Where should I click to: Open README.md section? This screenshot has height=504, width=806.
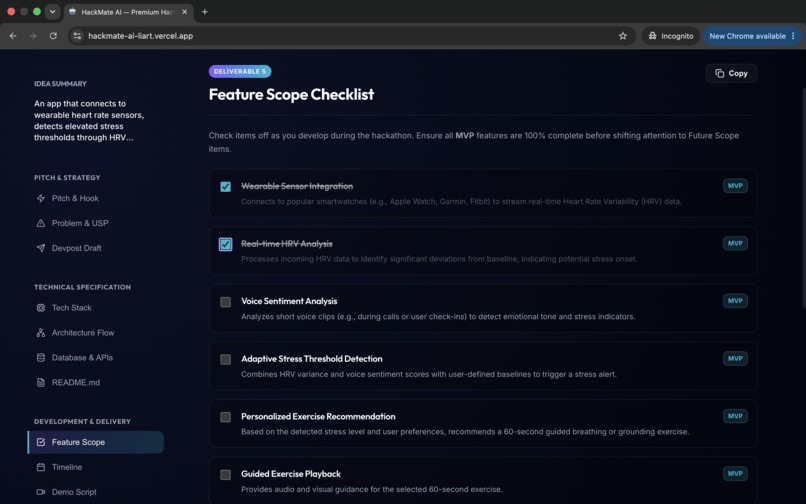click(x=96, y=382)
